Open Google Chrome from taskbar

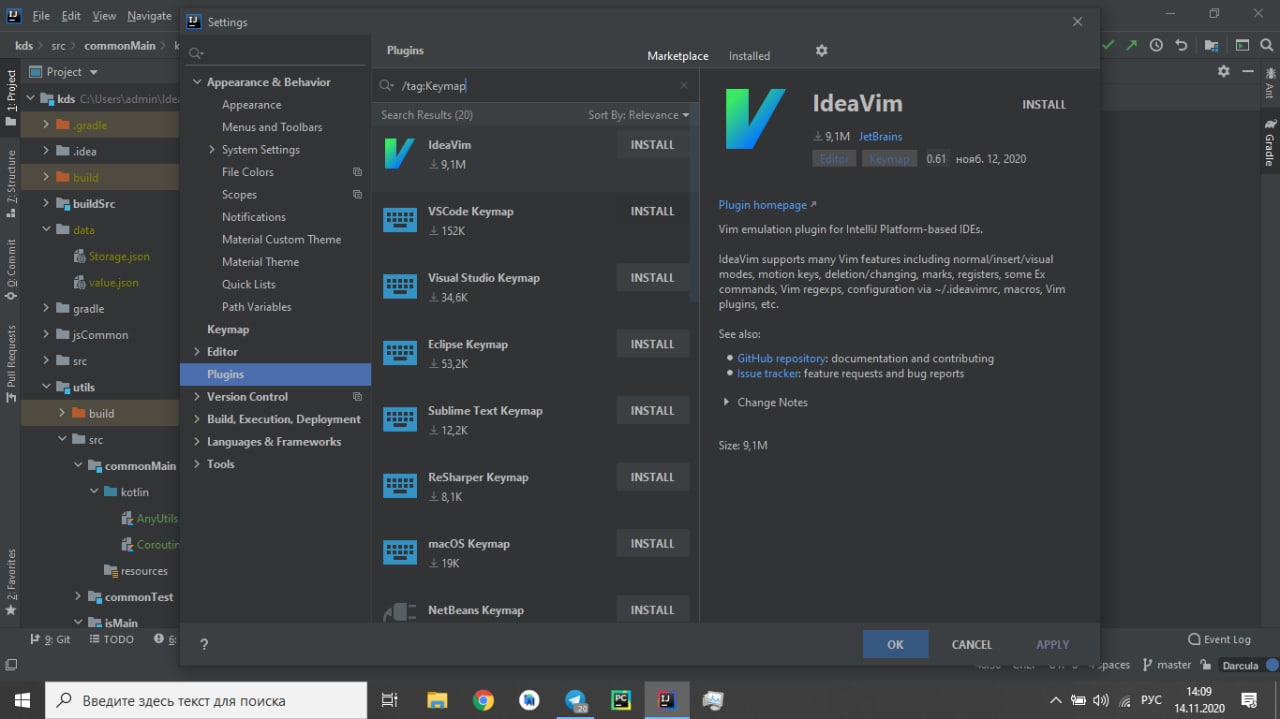click(x=483, y=700)
